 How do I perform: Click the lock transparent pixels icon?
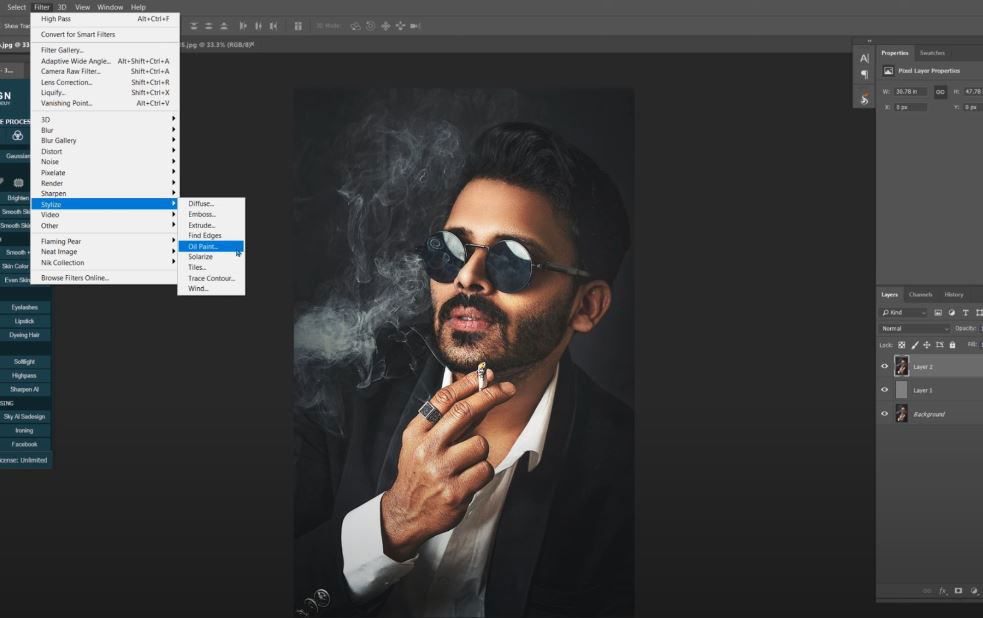tap(902, 345)
